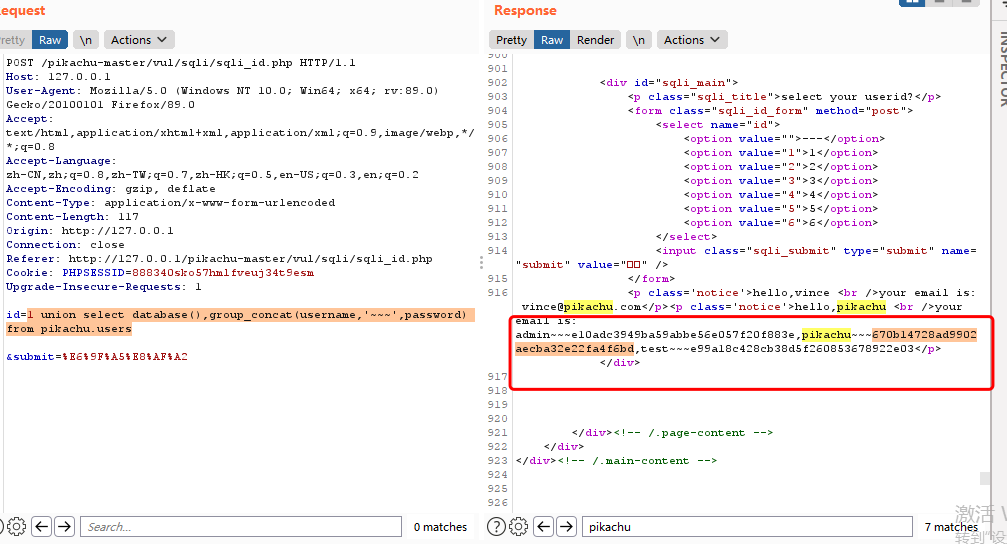Switch Response view to Render tab
This screenshot has height=544, width=1007.
coord(595,40)
